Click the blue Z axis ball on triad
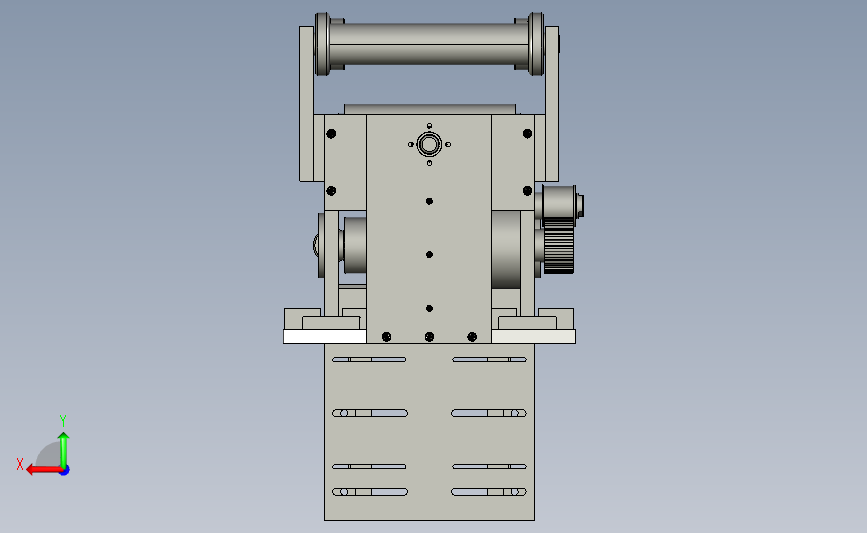Image resolution: width=867 pixels, height=533 pixels. 65,471
